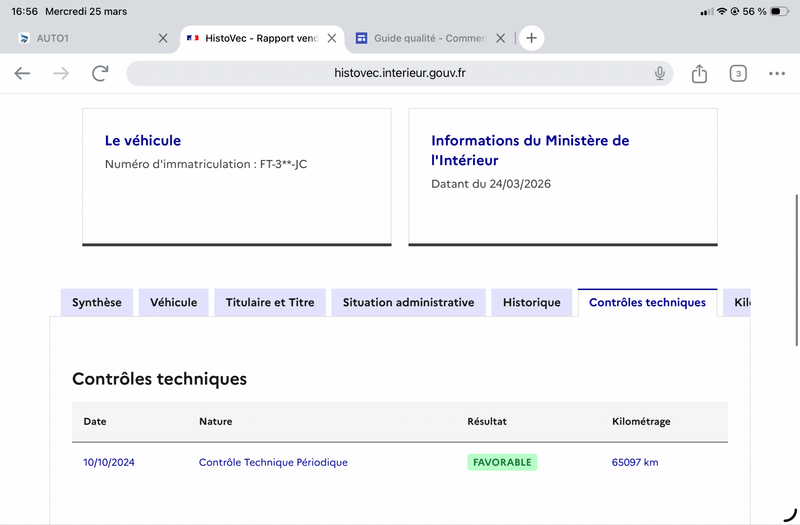The image size is (800, 525).
Task: Click the FAVORABLE result badge
Action: (502, 462)
